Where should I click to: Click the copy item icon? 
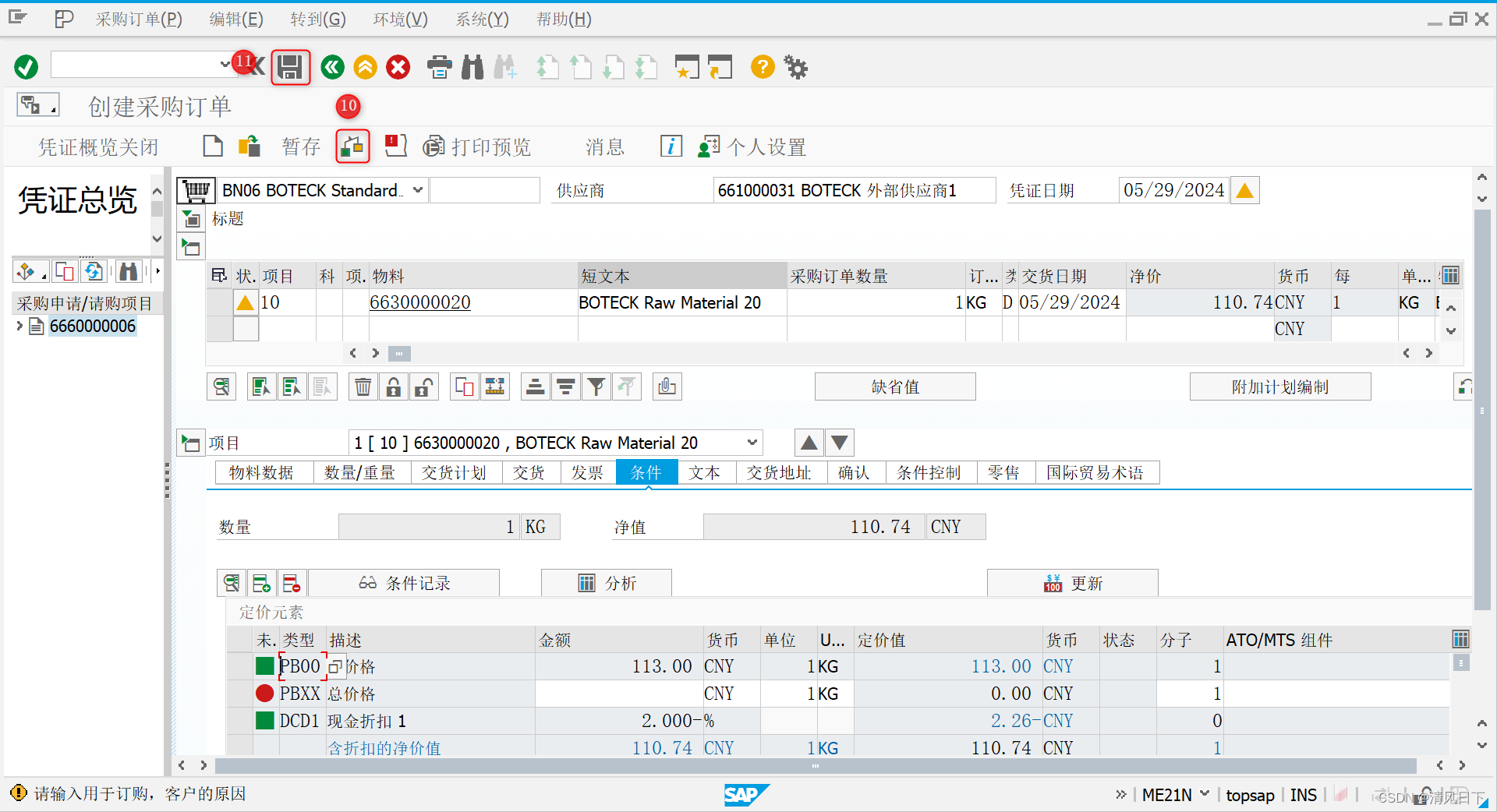point(465,387)
